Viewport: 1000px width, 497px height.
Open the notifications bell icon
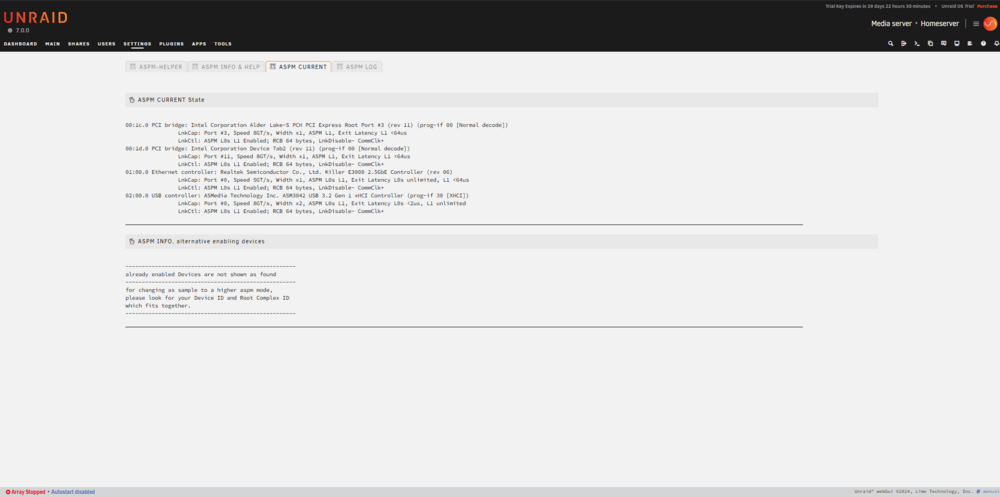coord(996,43)
